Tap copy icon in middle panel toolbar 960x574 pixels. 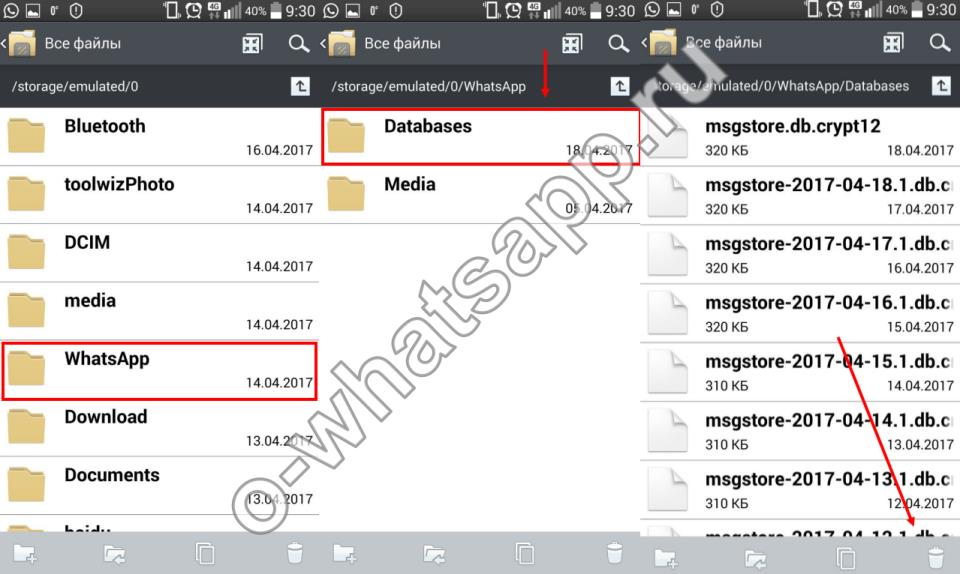pos(525,553)
